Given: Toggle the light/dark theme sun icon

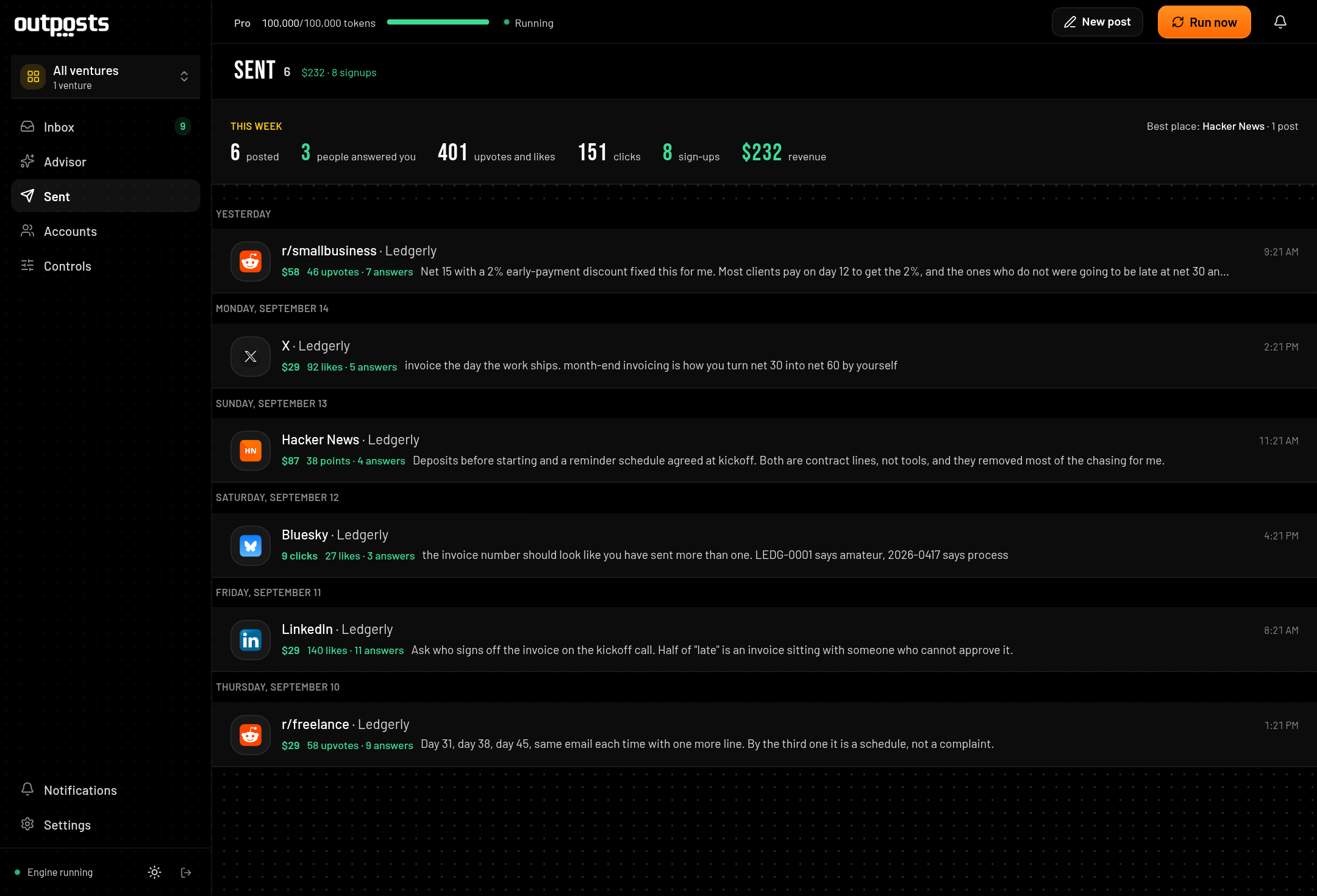Looking at the screenshot, I should pyautogui.click(x=155, y=872).
